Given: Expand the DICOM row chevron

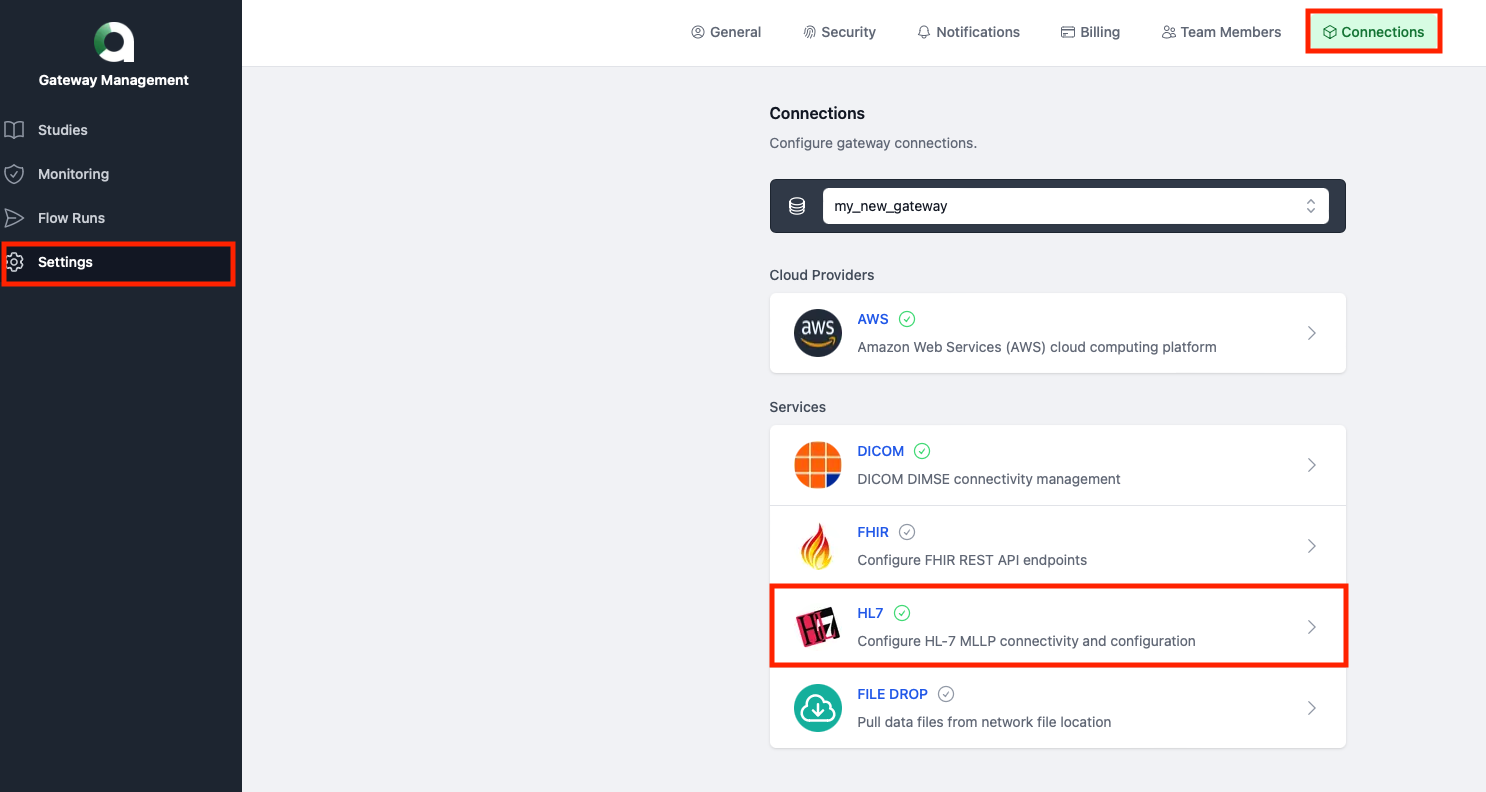Looking at the screenshot, I should coord(1312,465).
